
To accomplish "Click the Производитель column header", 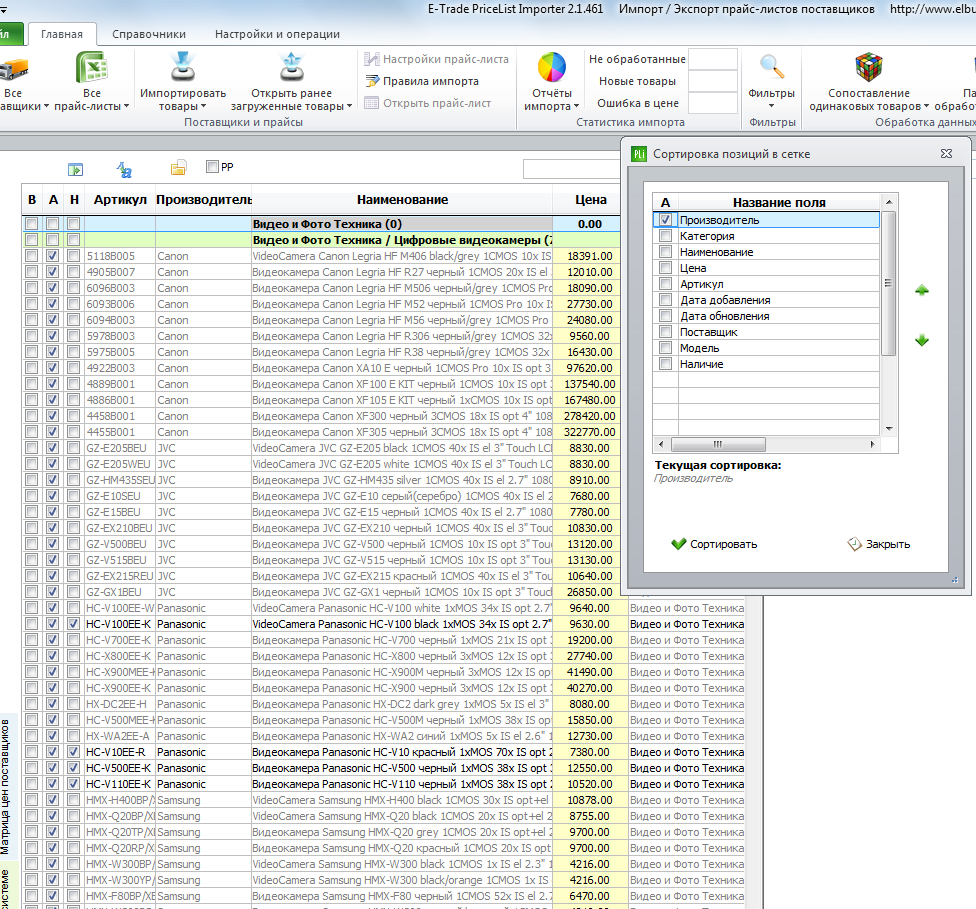I will [x=204, y=200].
